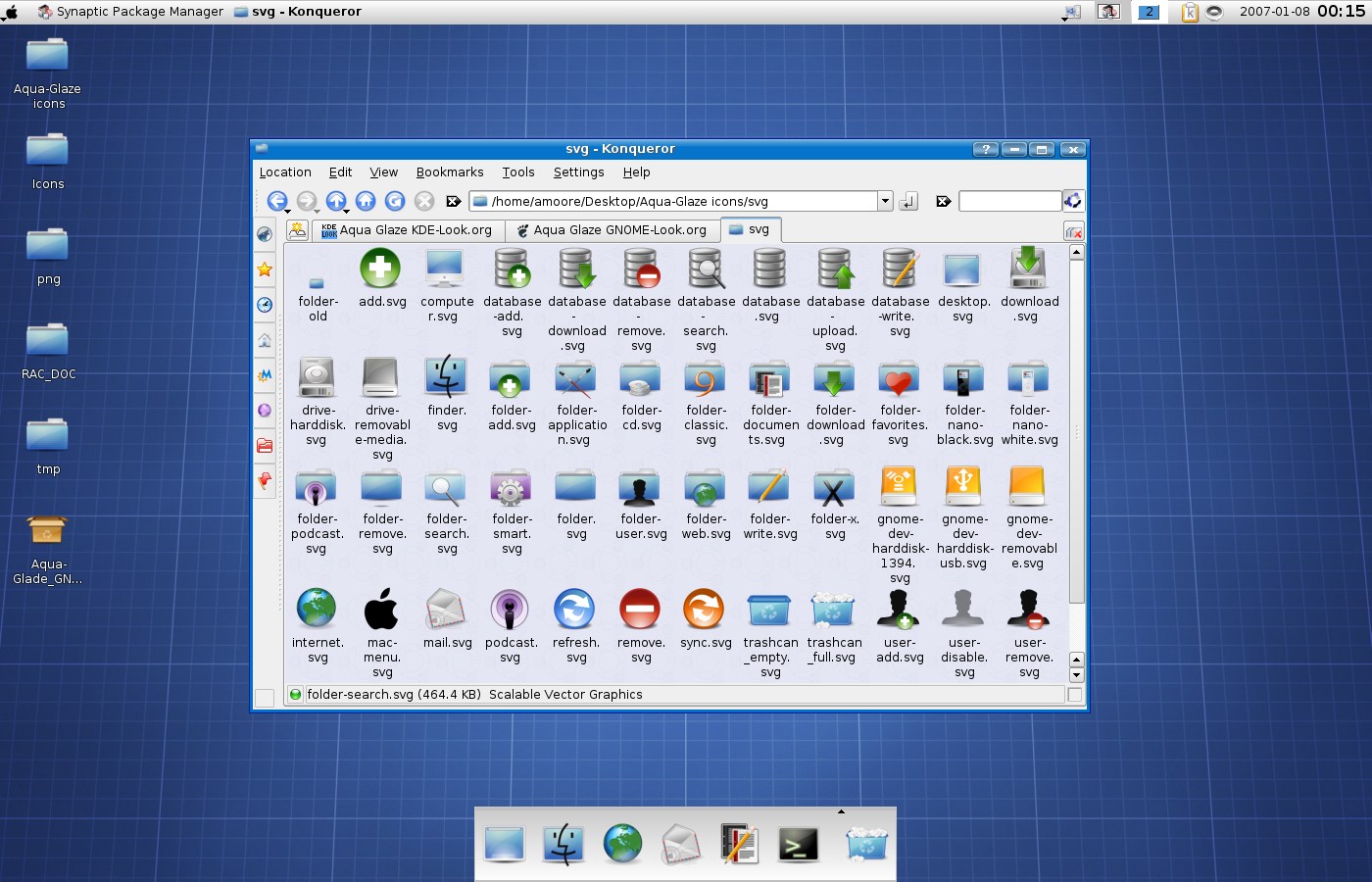
Task: Select the drive-harddisk.svg icon
Action: [x=317, y=377]
